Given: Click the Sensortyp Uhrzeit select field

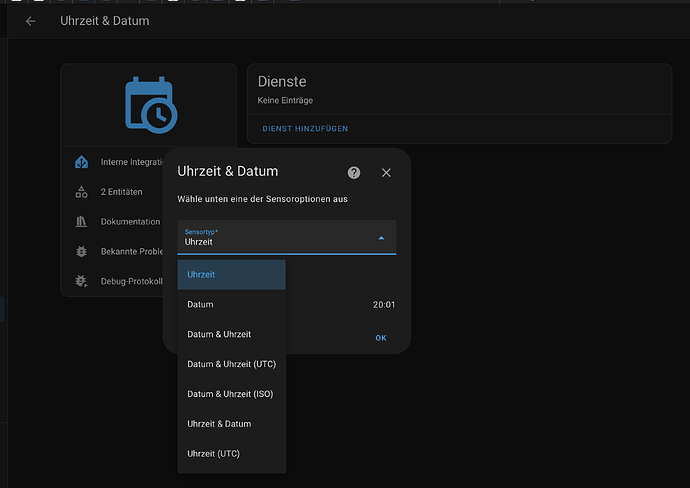Looking at the screenshot, I should pos(286,237).
